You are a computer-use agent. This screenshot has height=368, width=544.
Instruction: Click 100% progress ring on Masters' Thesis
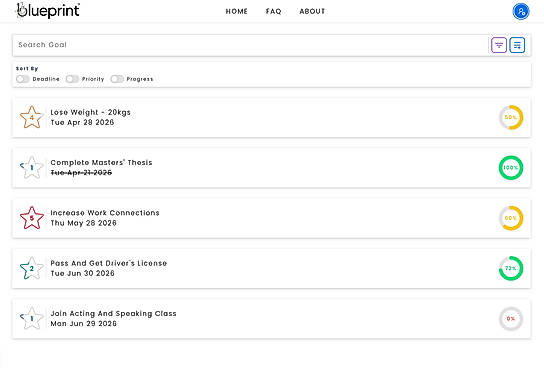(511, 168)
